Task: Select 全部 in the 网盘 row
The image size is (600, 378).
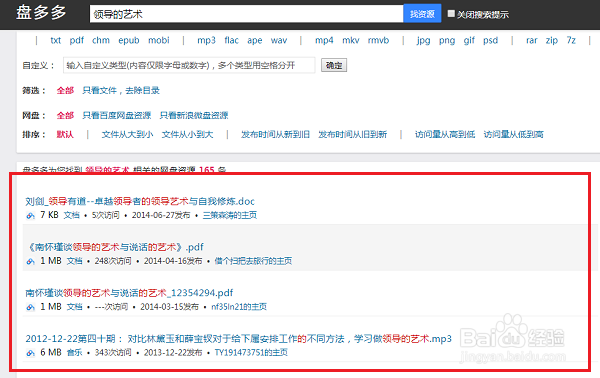Action: 65,115
